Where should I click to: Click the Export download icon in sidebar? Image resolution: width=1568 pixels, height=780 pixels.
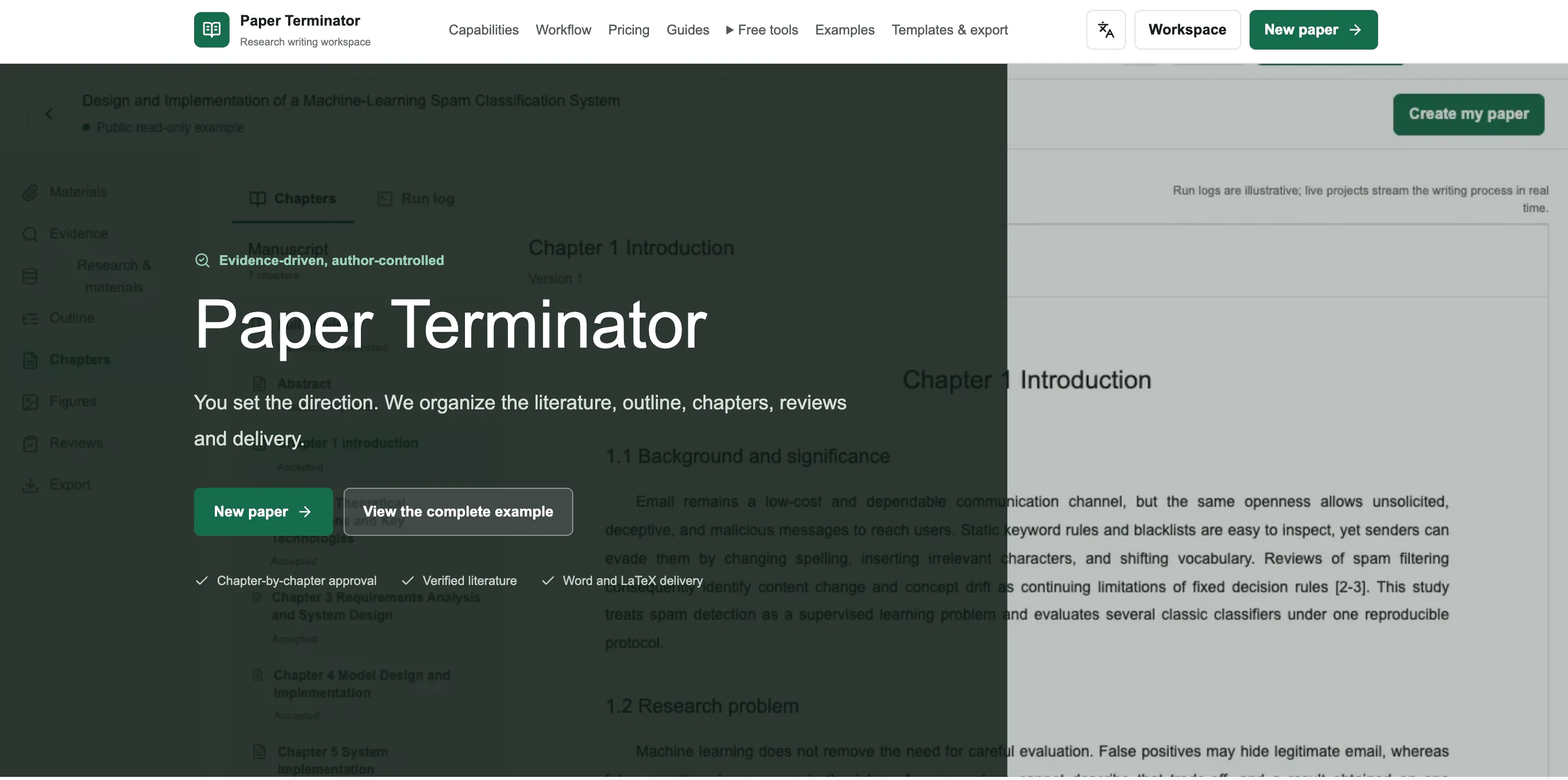pyautogui.click(x=30, y=485)
